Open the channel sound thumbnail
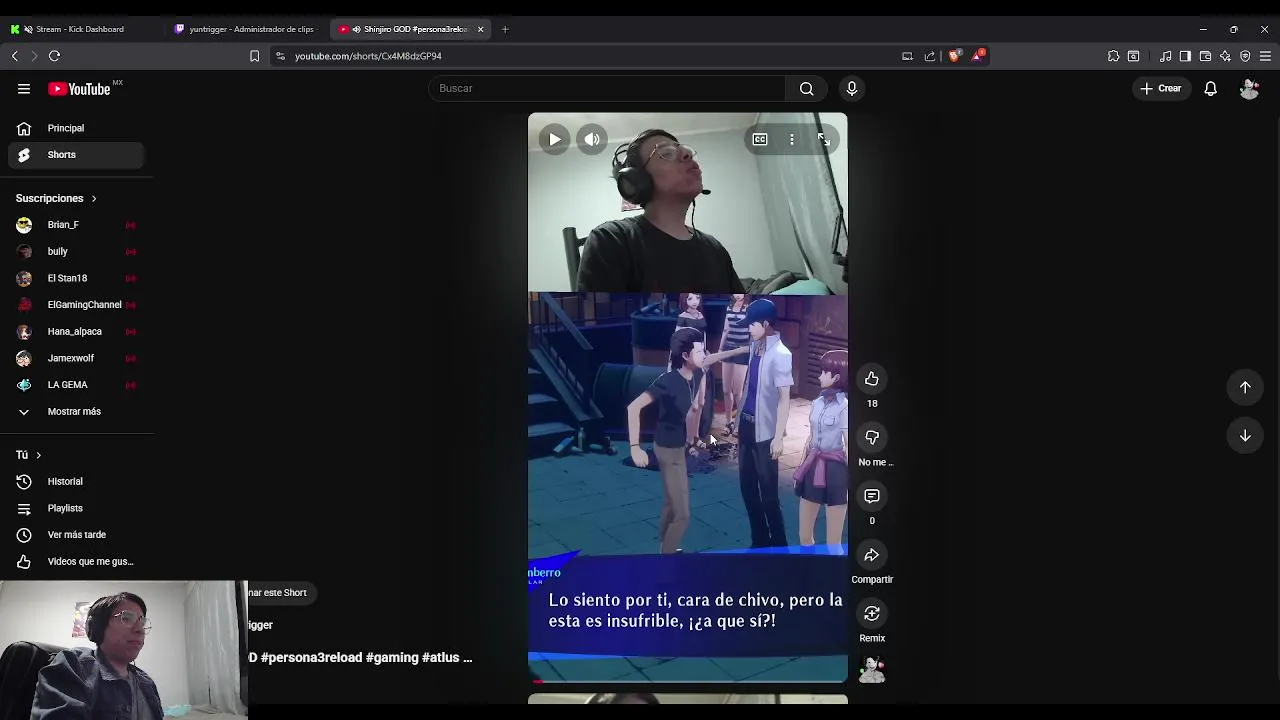The image size is (1280, 720). [872, 669]
